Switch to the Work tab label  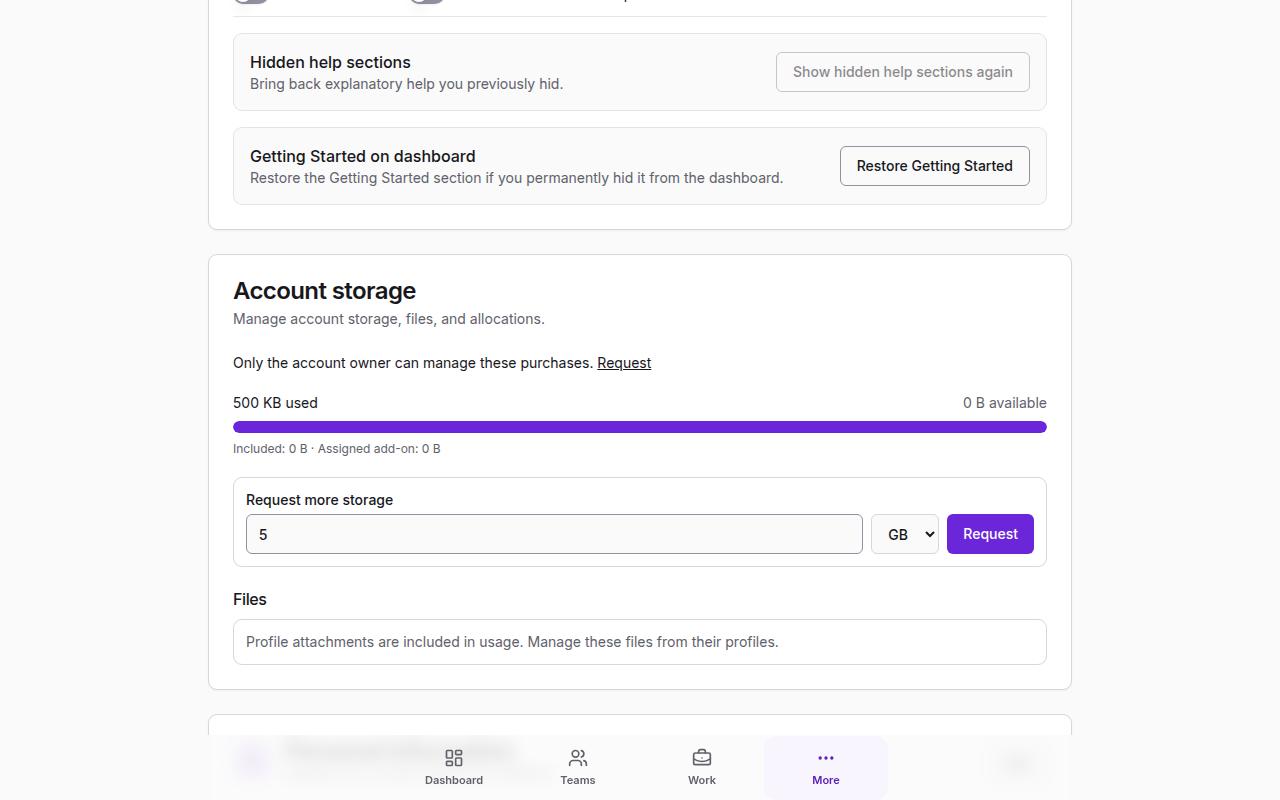702,780
